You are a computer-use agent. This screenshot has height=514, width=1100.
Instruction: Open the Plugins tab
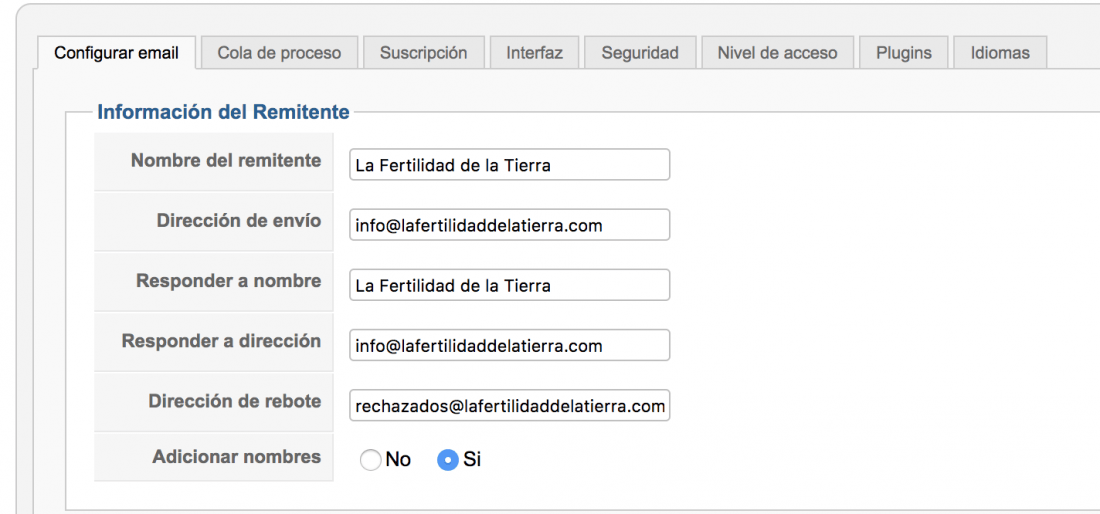click(x=904, y=53)
